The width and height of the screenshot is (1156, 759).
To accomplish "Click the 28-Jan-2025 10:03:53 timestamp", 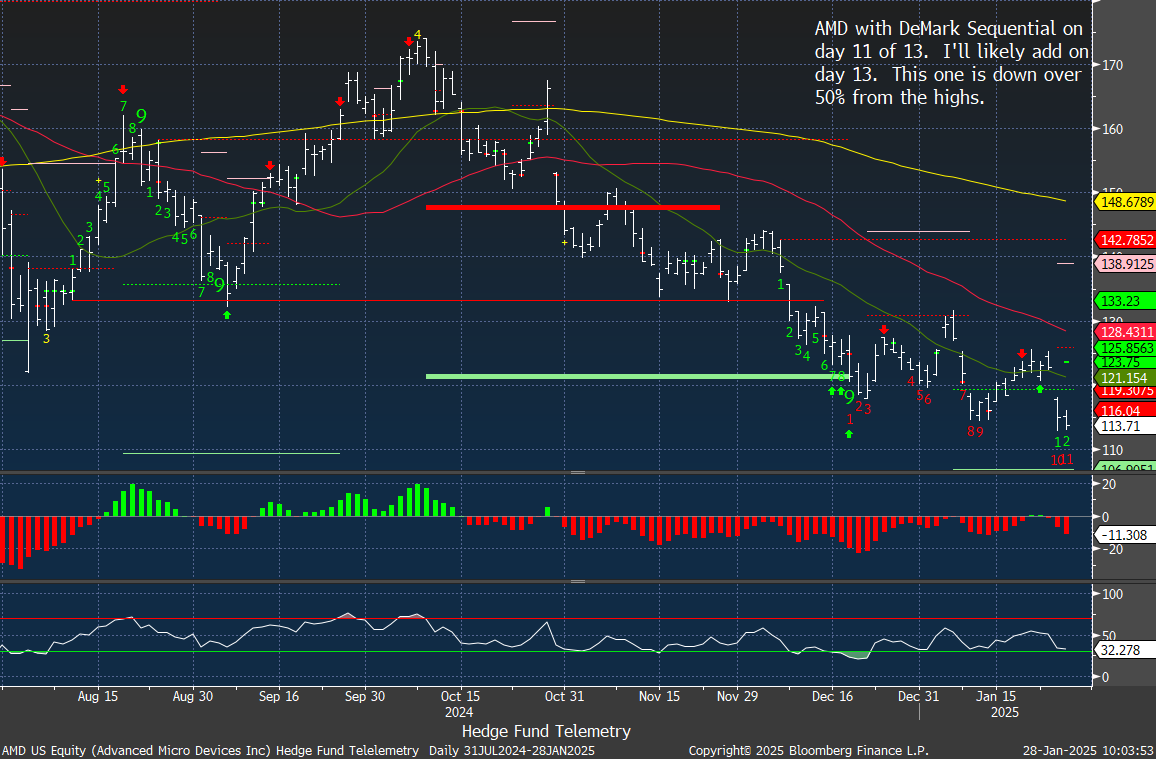I will [x=1087, y=751].
